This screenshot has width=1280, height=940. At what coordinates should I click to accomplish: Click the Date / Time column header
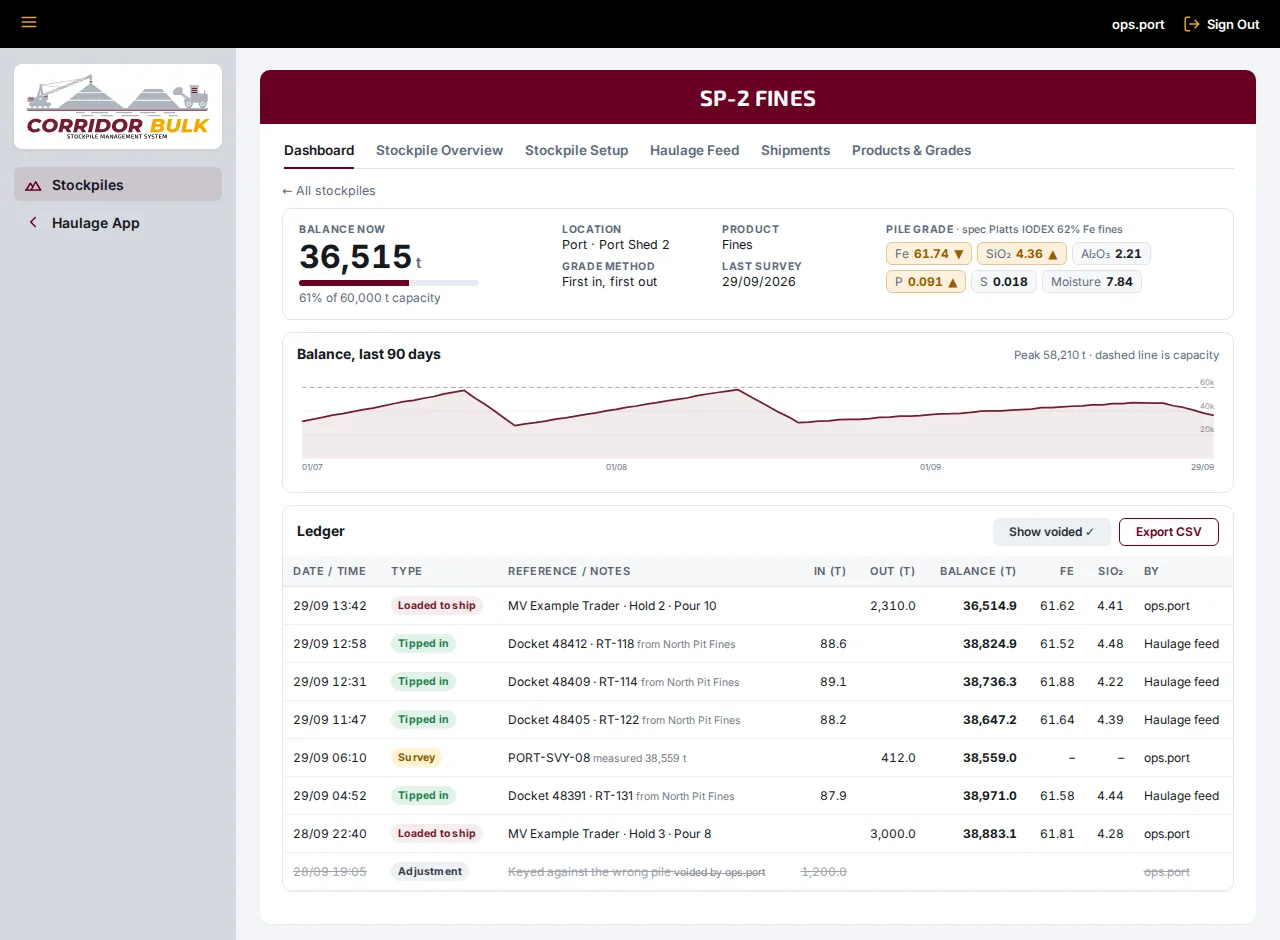(329, 571)
